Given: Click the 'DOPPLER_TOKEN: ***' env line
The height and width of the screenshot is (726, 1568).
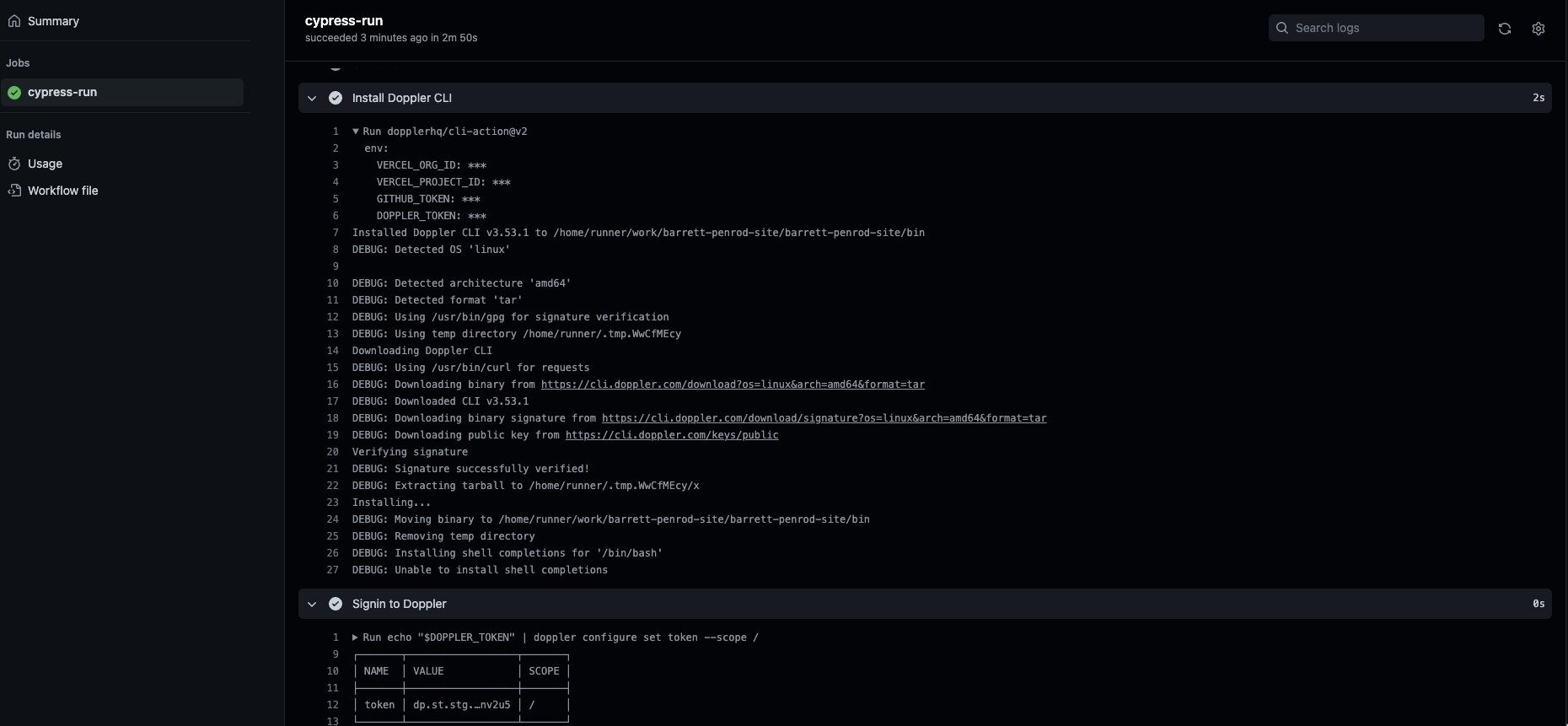Looking at the screenshot, I should (x=432, y=216).
